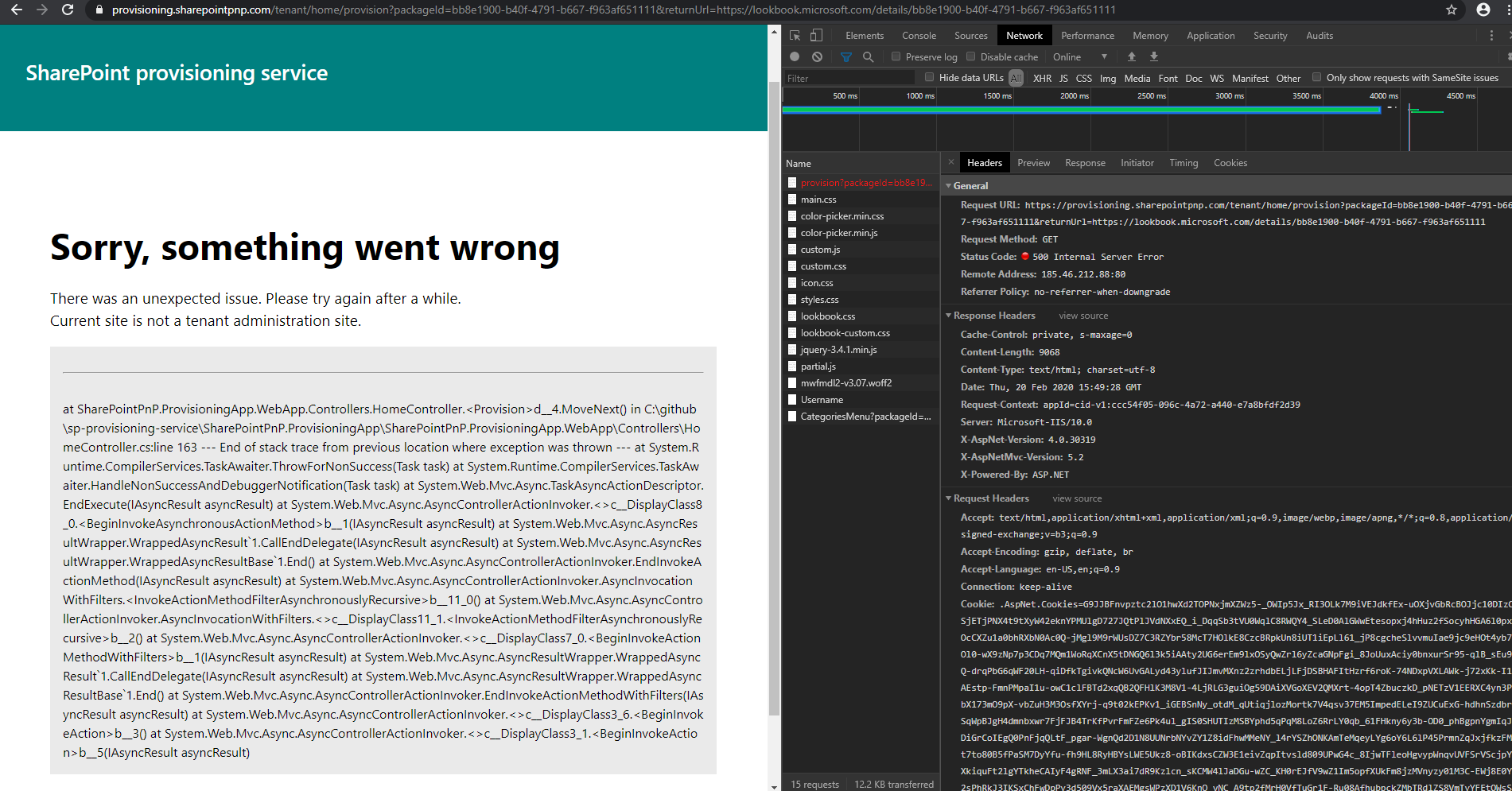Import HAR file using upload icon
The height and width of the screenshot is (791, 1512).
click(x=1131, y=56)
